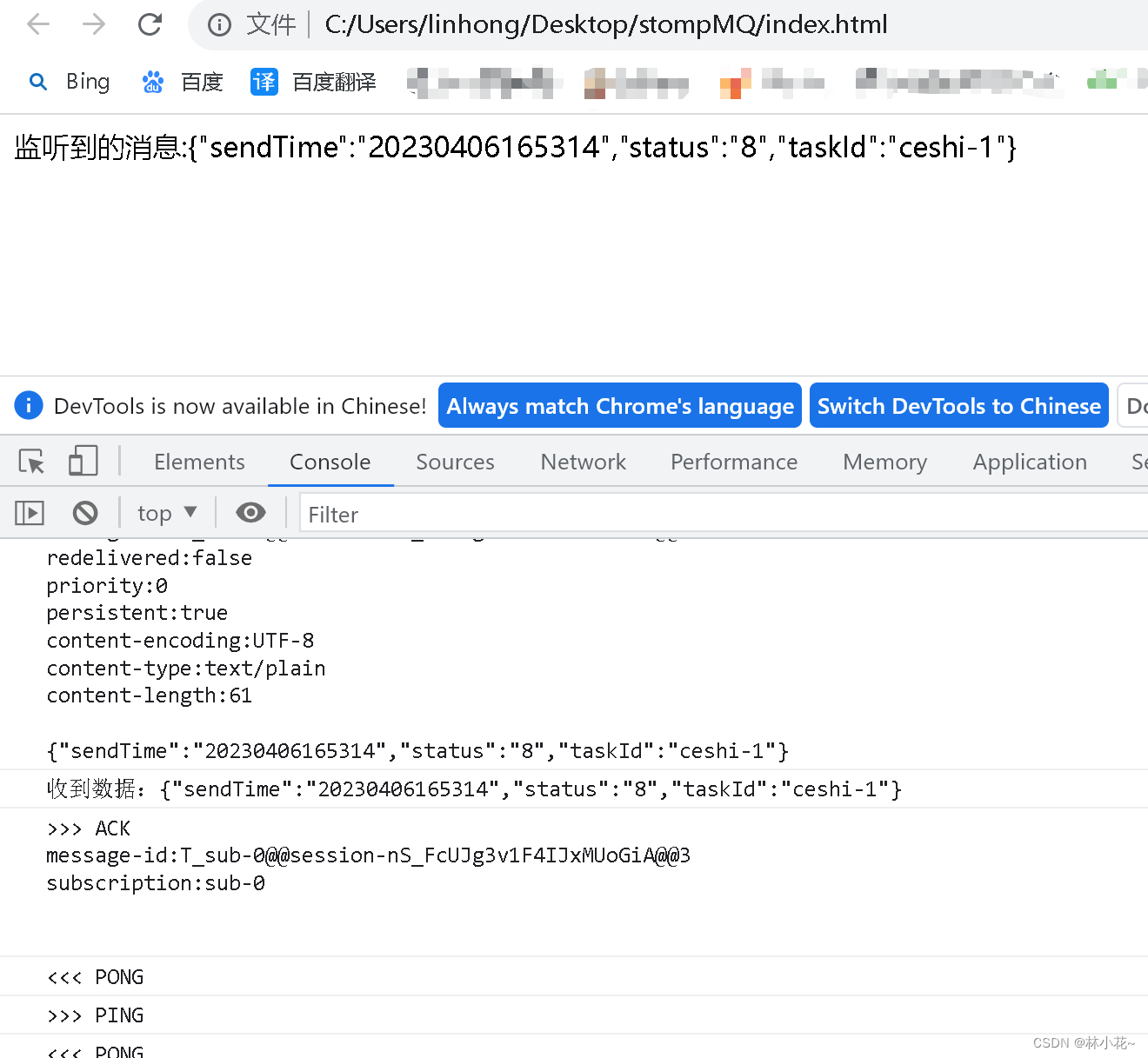Click Always match Chrome's language button
This screenshot has width=1148, height=1058.
pos(620,405)
